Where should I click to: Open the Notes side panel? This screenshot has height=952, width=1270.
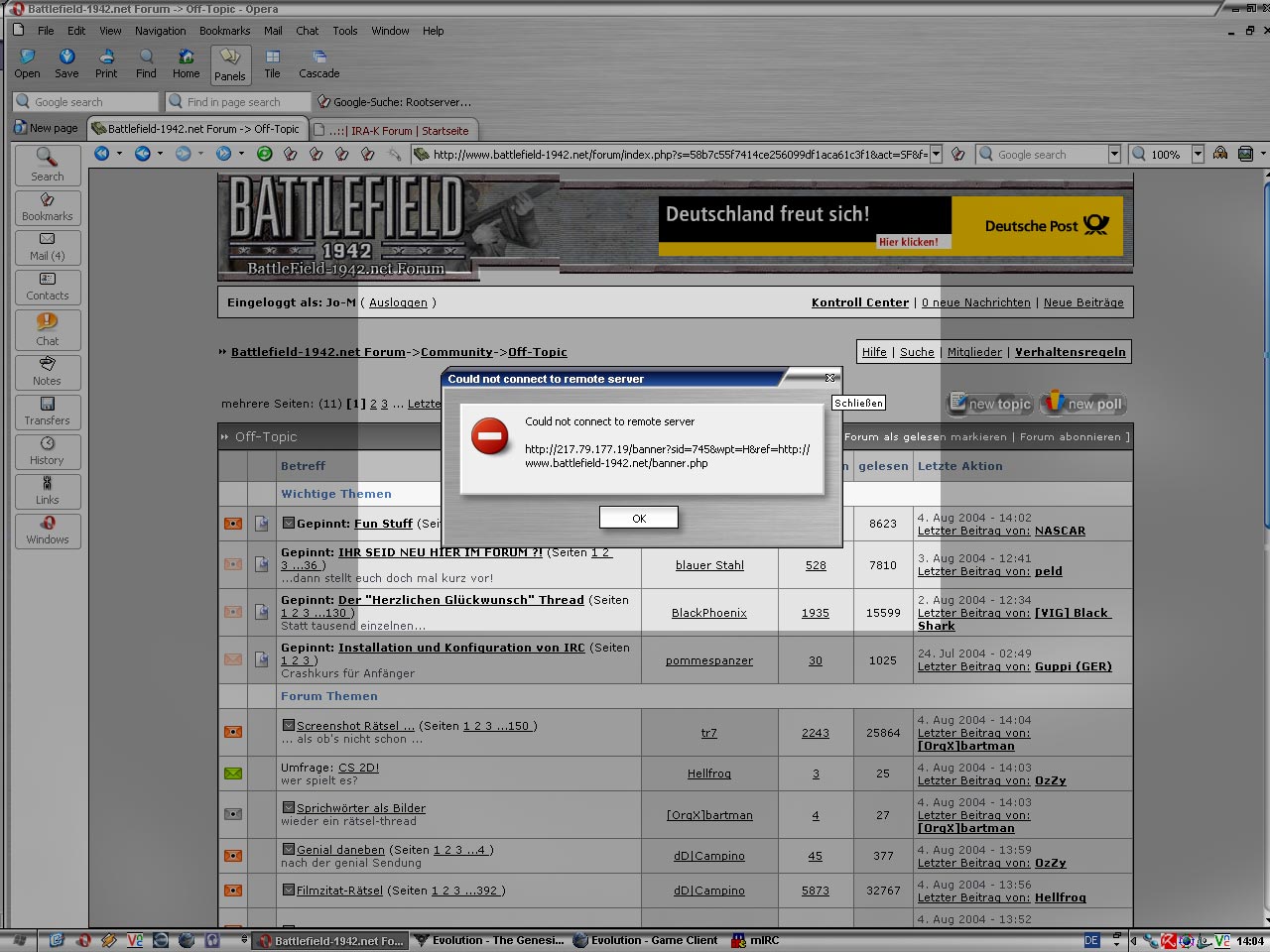coord(47,372)
